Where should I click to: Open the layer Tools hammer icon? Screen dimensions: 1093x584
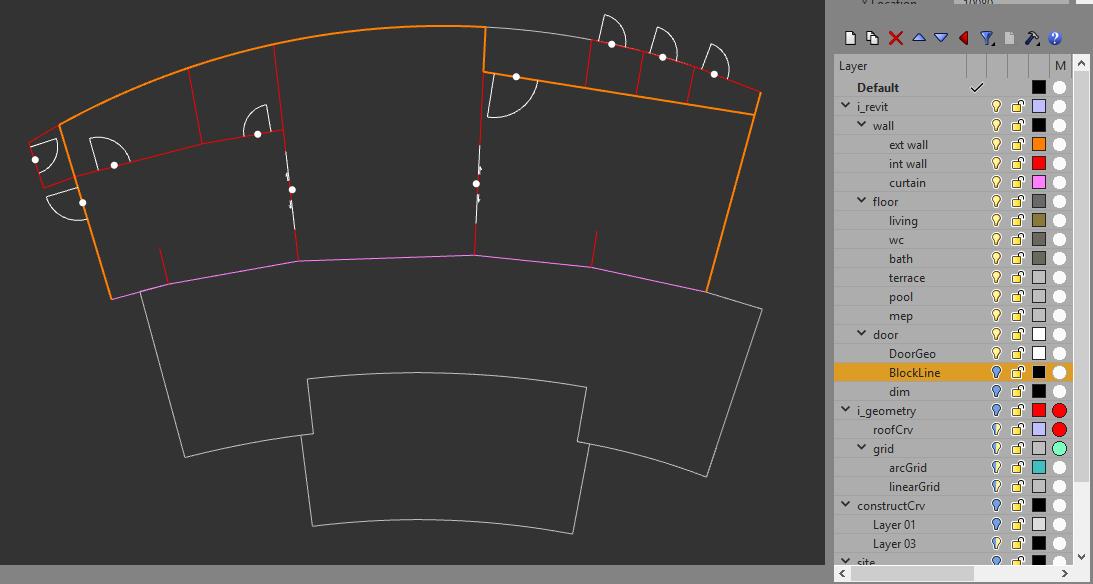coord(1032,38)
